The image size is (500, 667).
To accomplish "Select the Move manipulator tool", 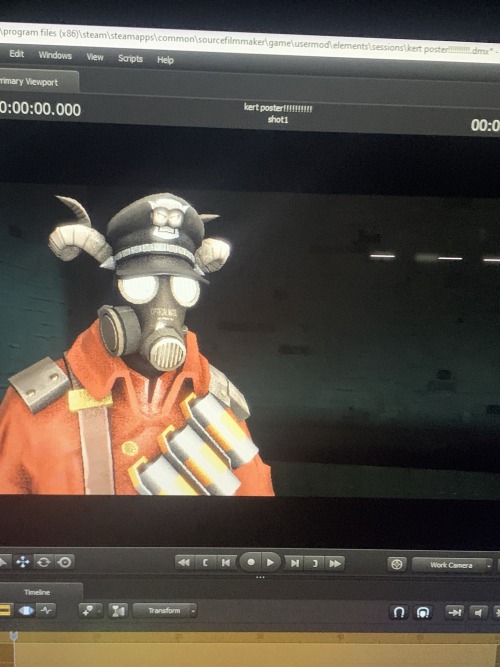I will [23, 562].
